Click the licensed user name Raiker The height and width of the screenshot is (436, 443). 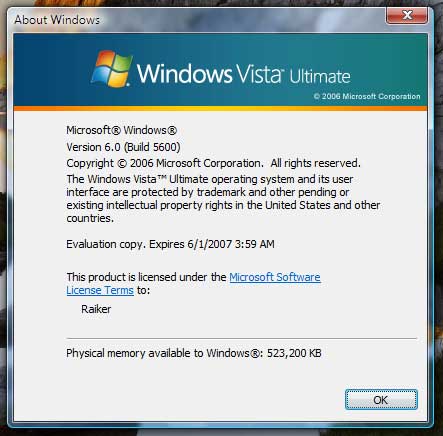(x=96, y=309)
